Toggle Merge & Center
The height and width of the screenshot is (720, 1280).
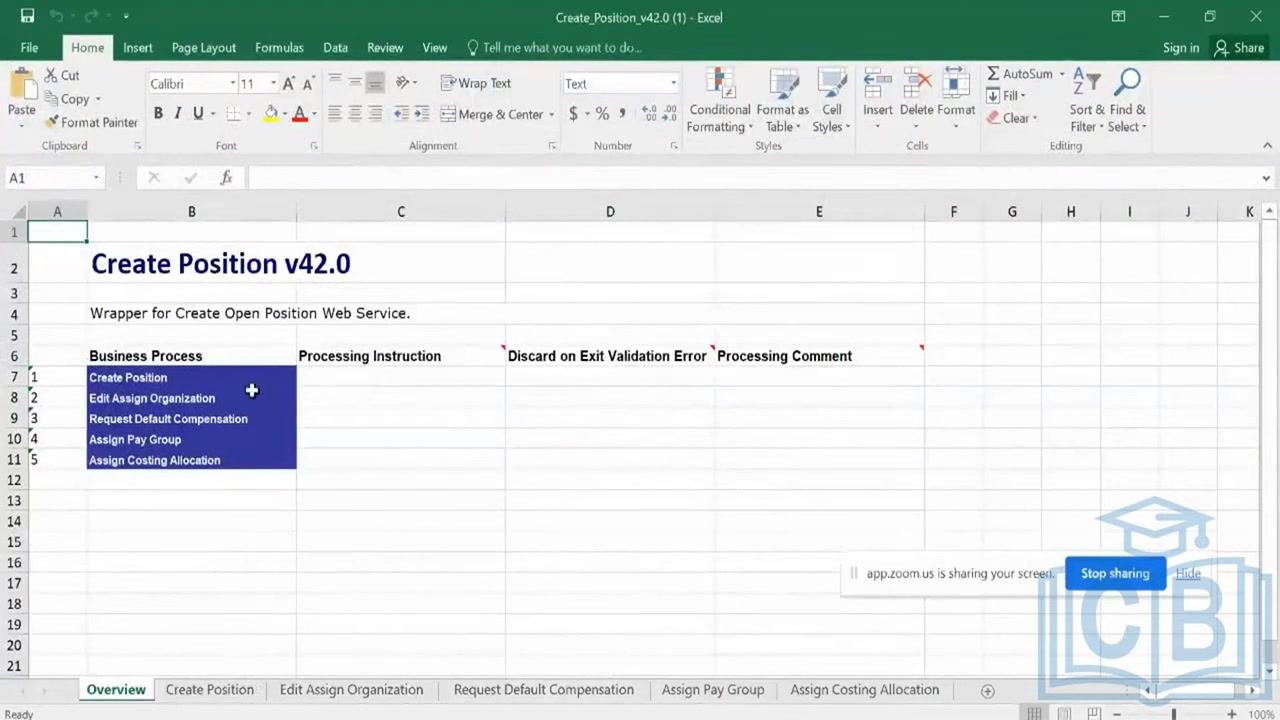pyautogui.click(x=491, y=114)
